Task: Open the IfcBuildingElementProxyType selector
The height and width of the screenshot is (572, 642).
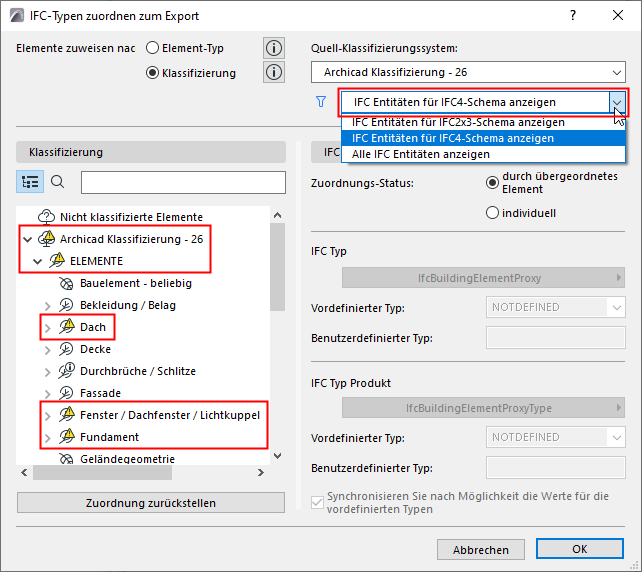Action: coord(483,408)
